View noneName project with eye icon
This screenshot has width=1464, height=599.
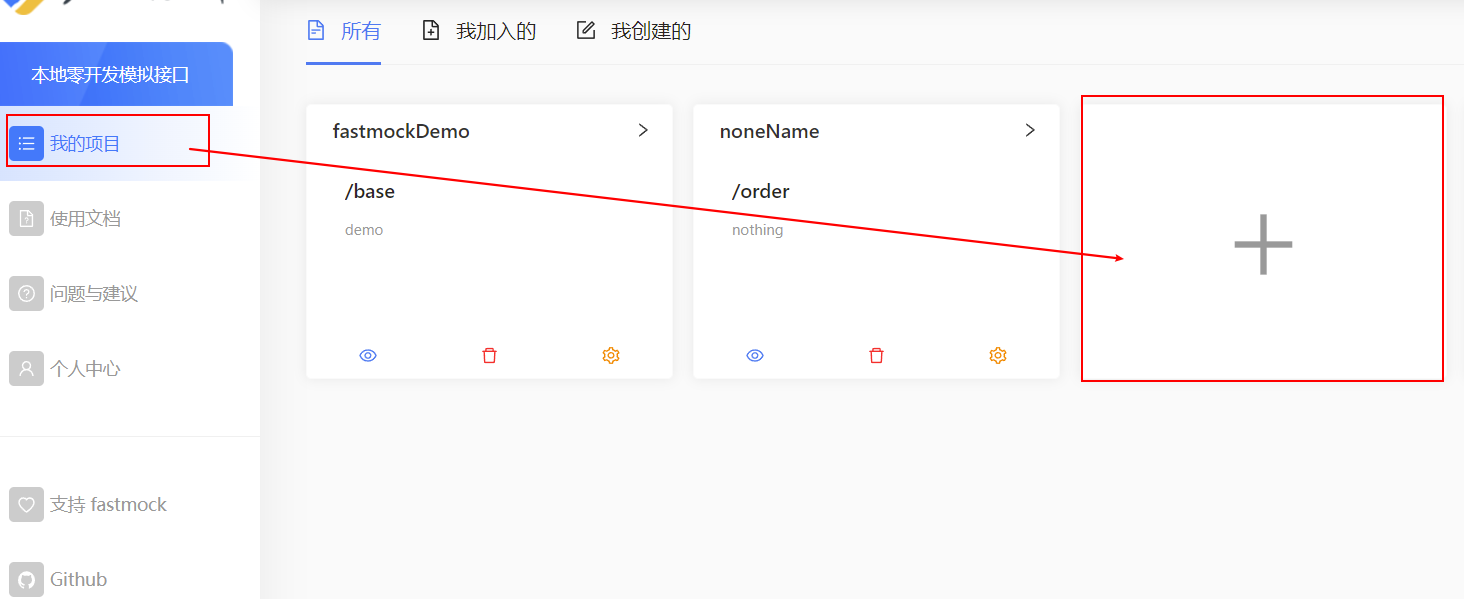tap(755, 355)
